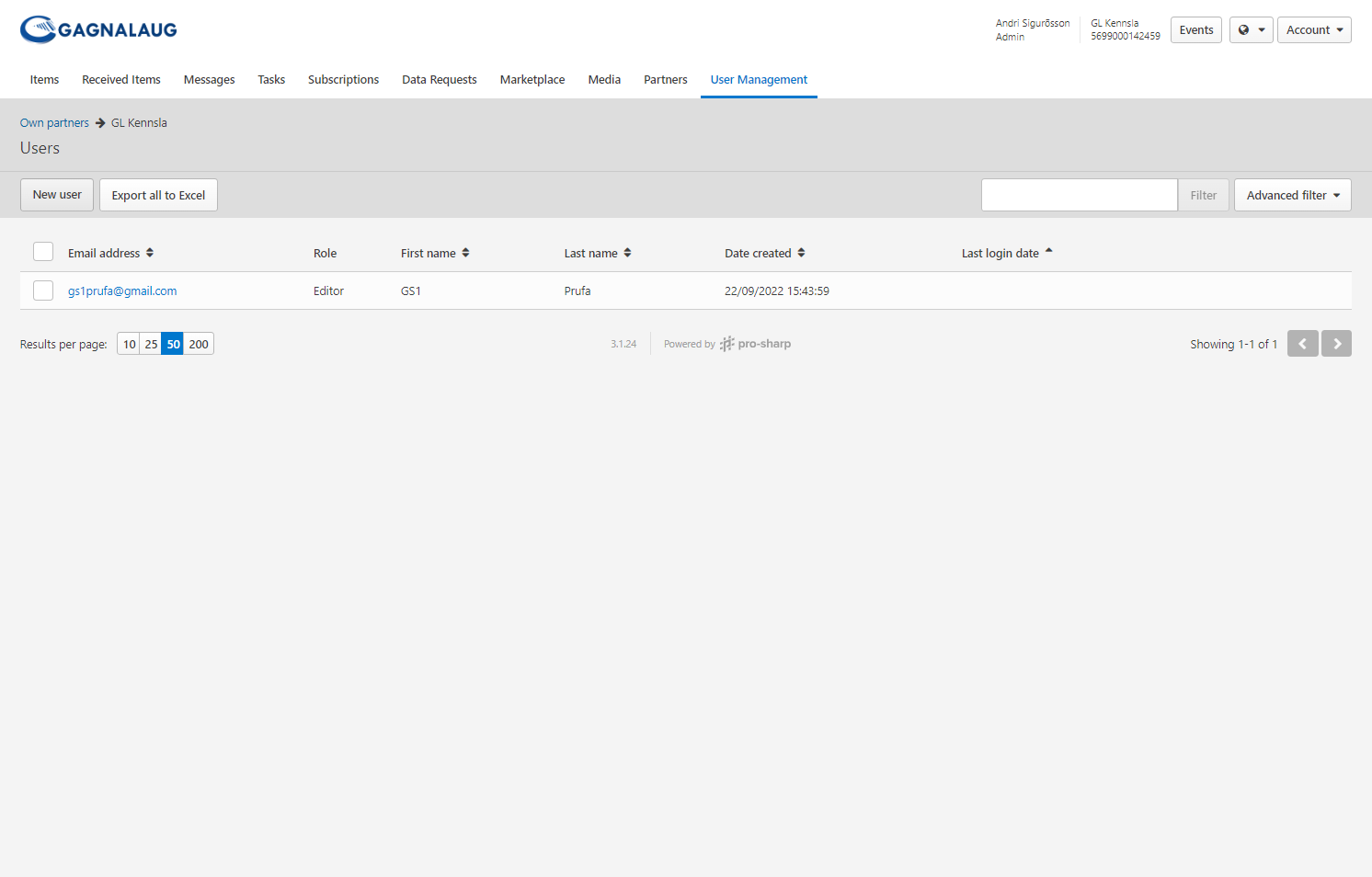The height and width of the screenshot is (877, 1372).
Task: Open the Messages tab
Action: [x=209, y=79]
